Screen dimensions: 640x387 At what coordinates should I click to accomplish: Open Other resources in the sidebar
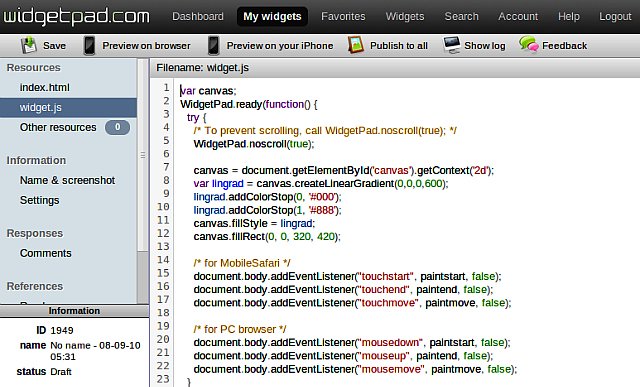click(x=58, y=127)
